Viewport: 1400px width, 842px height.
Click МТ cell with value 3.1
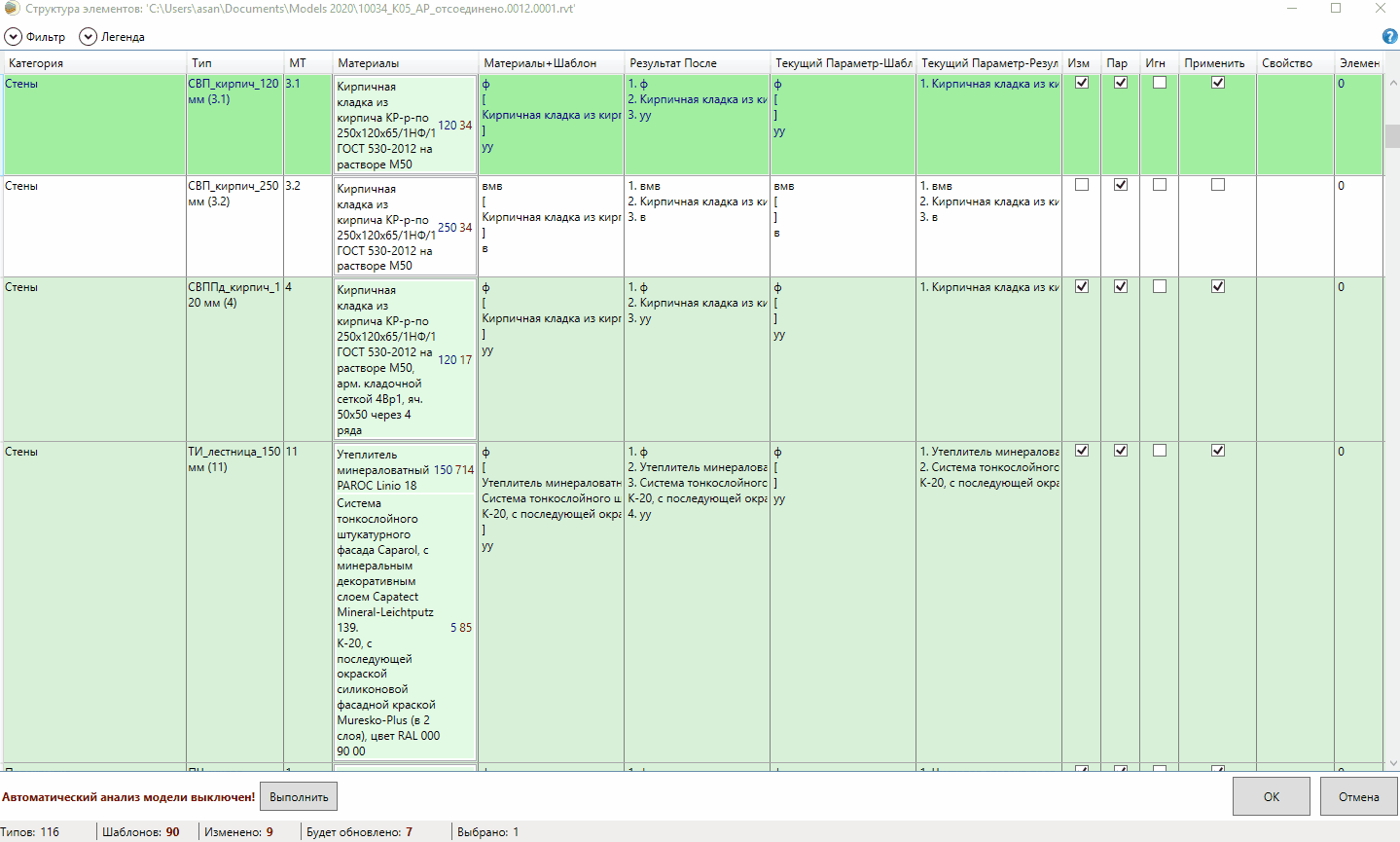click(x=308, y=125)
